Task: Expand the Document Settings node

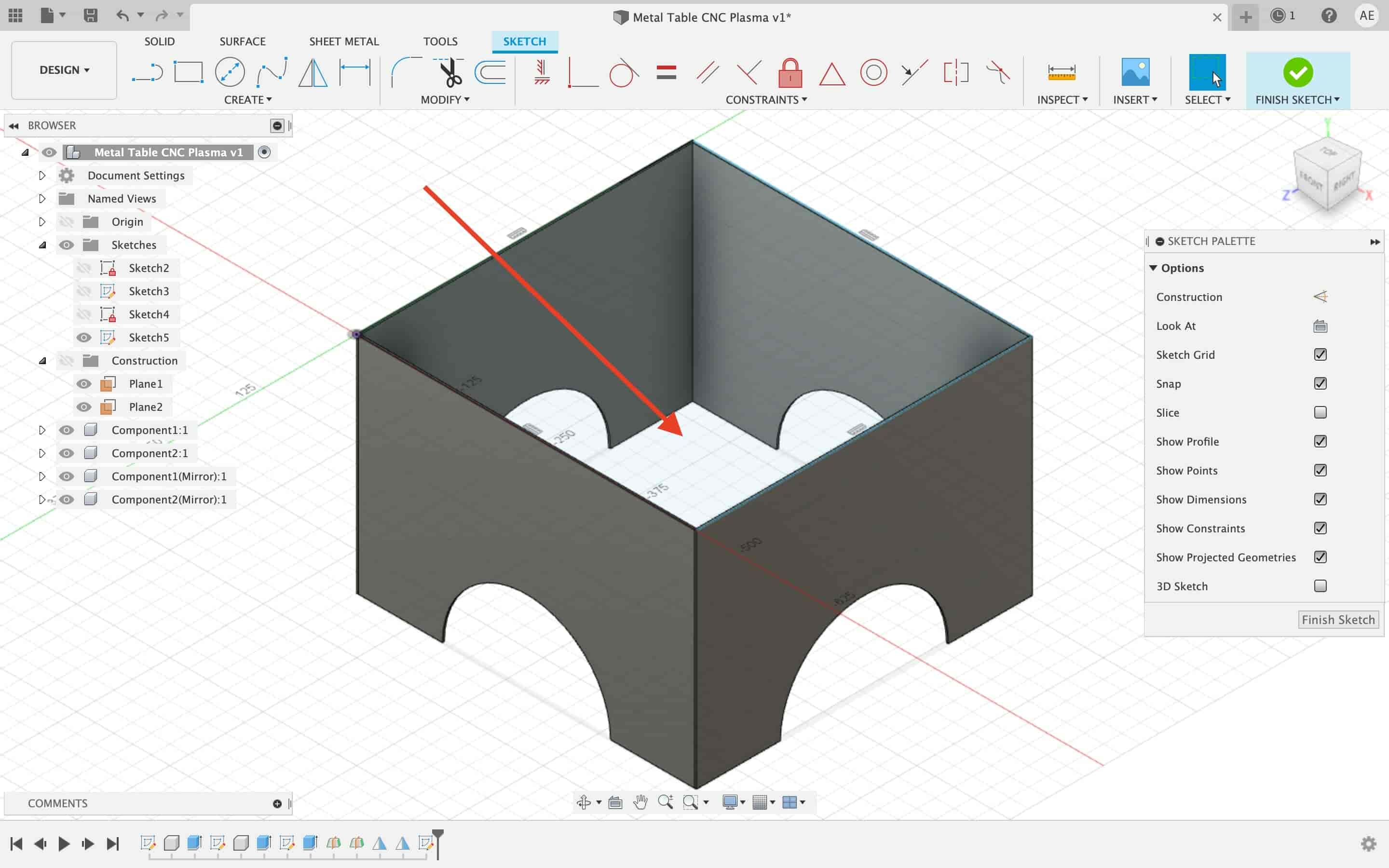Action: (42, 176)
